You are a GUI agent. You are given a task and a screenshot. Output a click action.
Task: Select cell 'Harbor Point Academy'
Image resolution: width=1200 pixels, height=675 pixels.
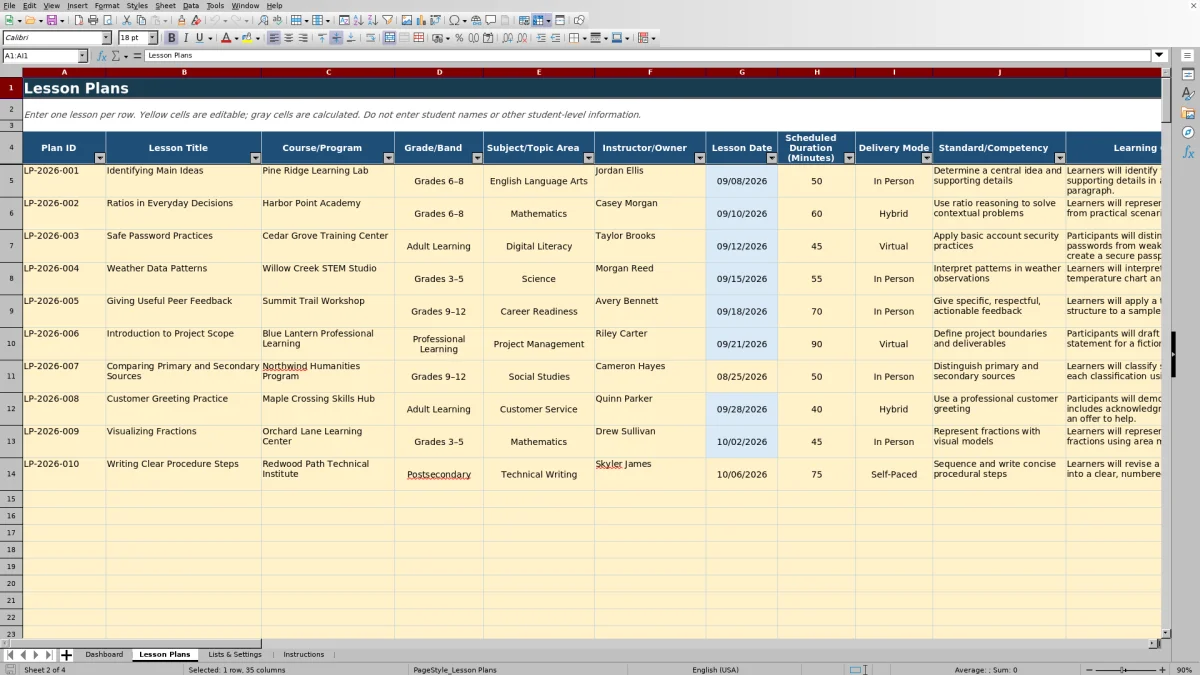[327, 213]
